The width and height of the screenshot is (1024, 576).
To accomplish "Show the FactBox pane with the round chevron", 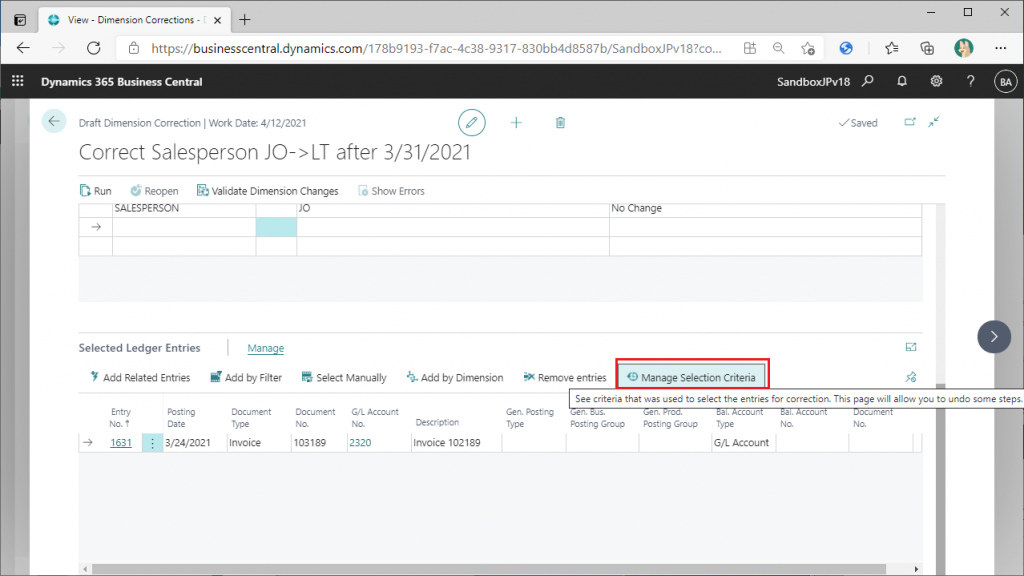I will [994, 337].
